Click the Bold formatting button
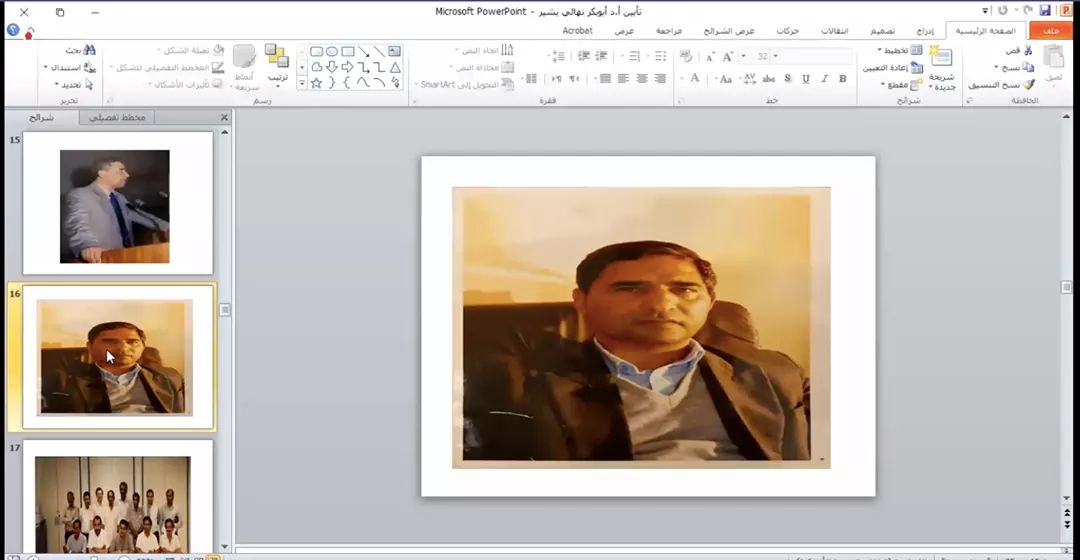Screen dimensions: 1080x560 point(843,78)
